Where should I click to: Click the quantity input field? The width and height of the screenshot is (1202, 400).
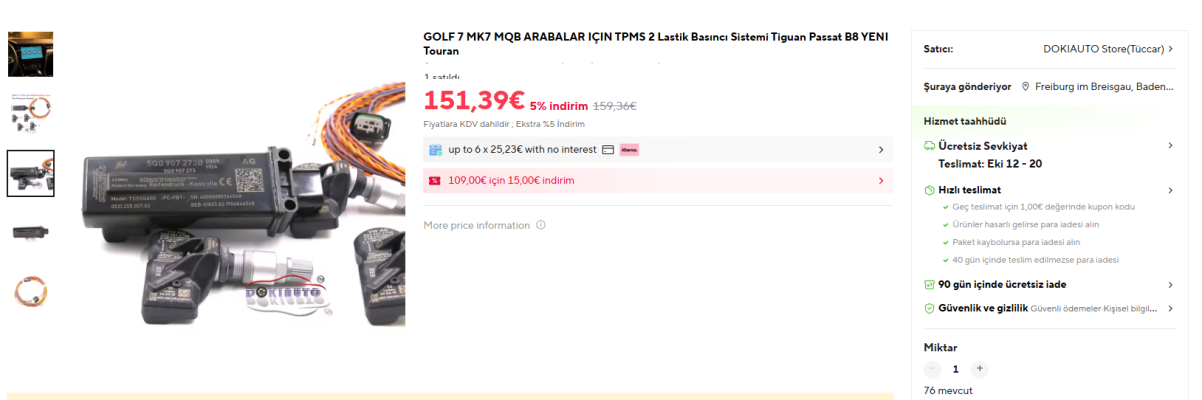(x=956, y=369)
